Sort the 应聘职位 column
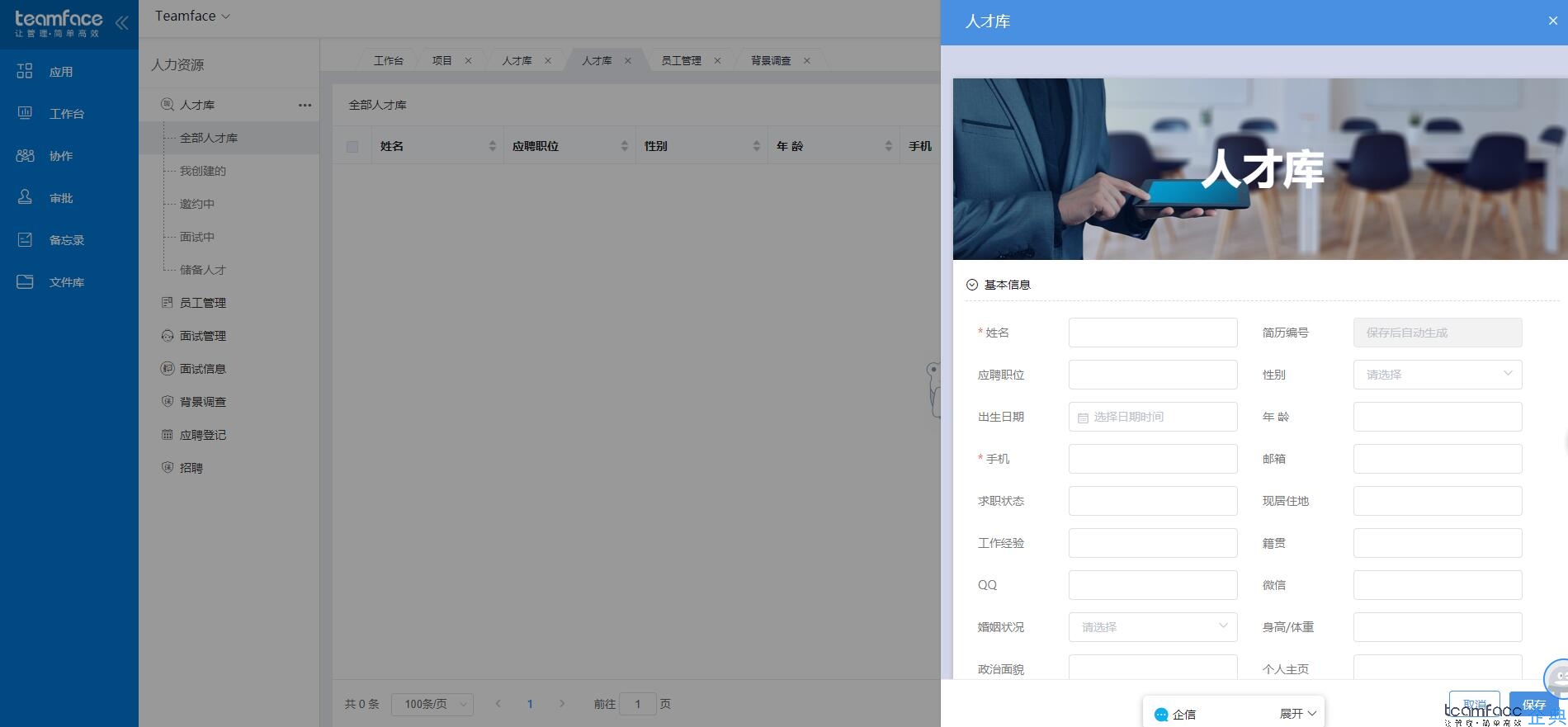 (x=625, y=146)
